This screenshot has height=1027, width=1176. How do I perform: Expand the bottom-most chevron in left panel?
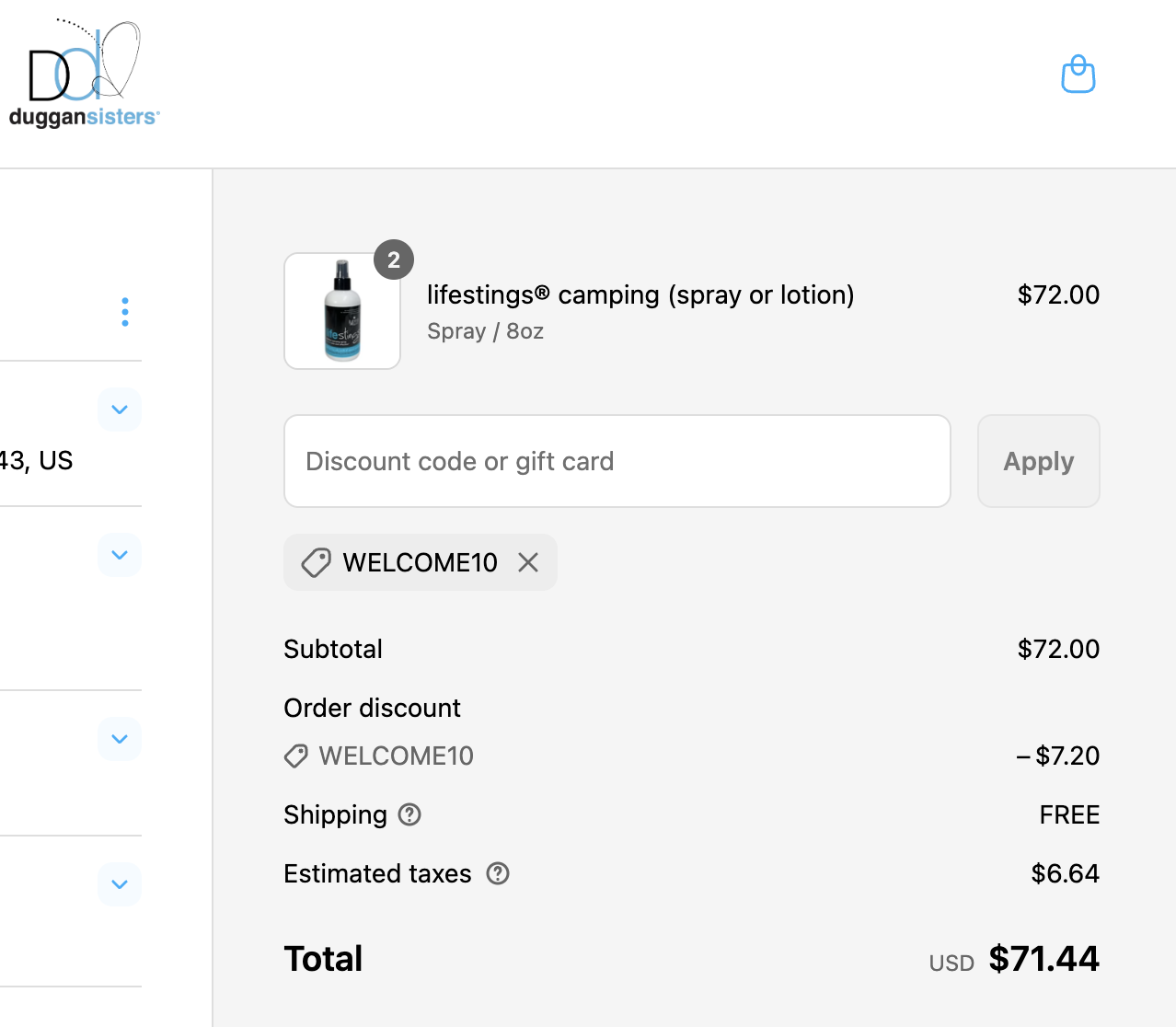(x=120, y=884)
